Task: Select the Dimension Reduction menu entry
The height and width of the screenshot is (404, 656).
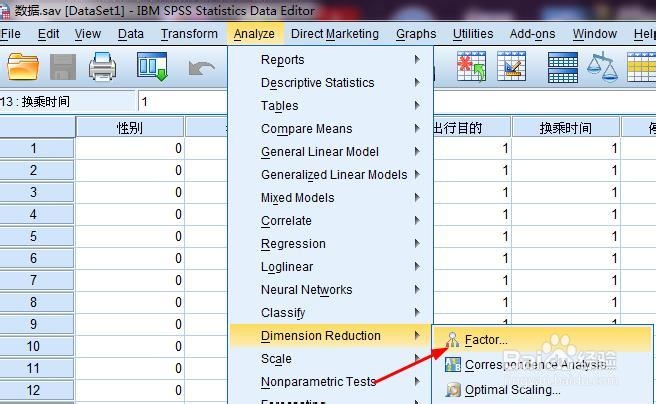Action: [331, 335]
